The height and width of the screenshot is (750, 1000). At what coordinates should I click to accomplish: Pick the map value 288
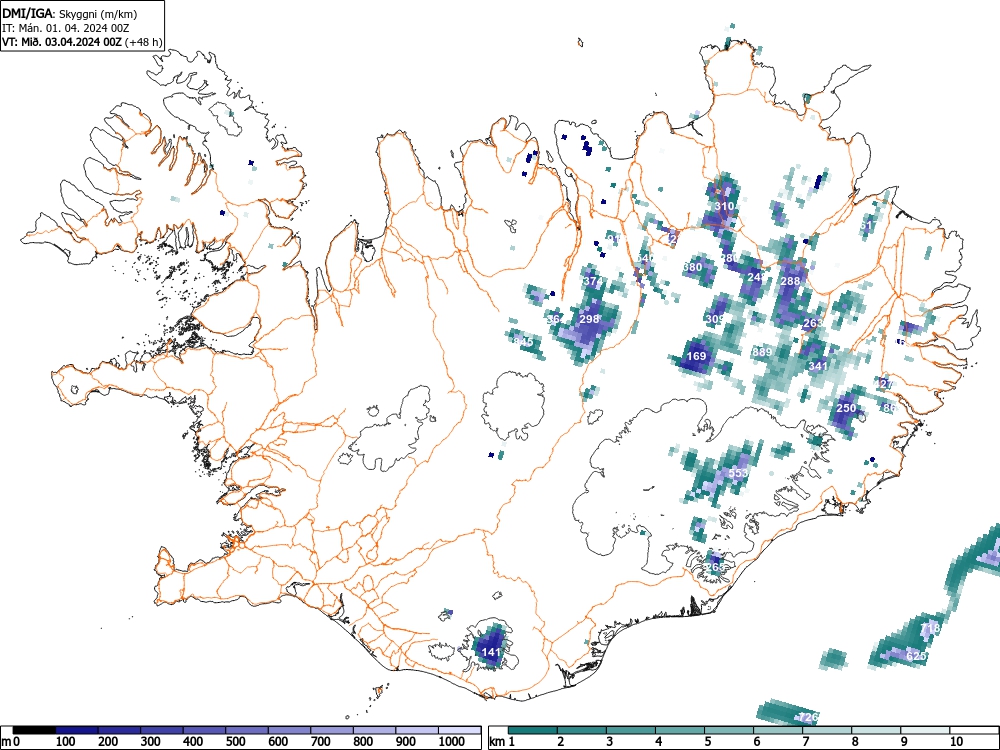coord(790,281)
